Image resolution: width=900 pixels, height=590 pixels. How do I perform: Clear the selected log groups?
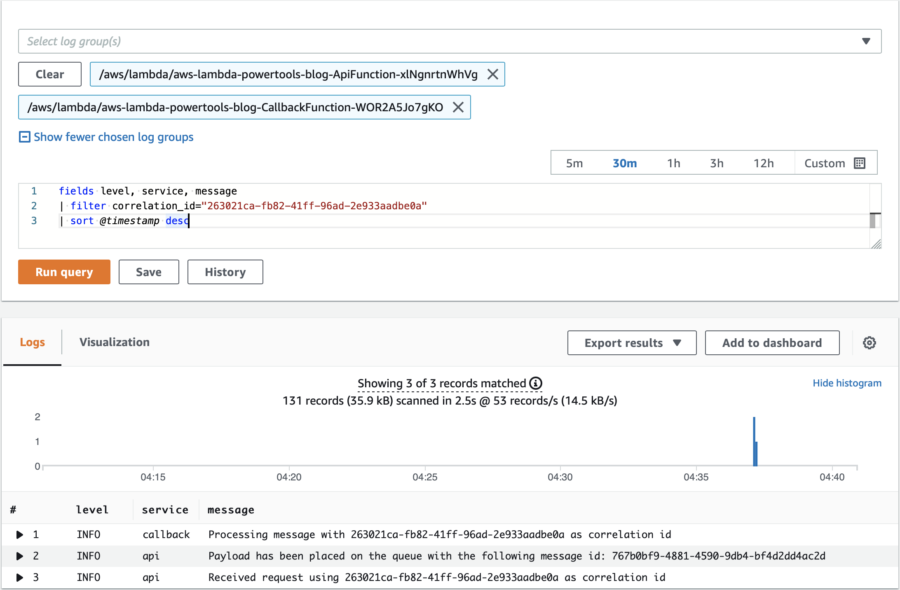coord(50,74)
